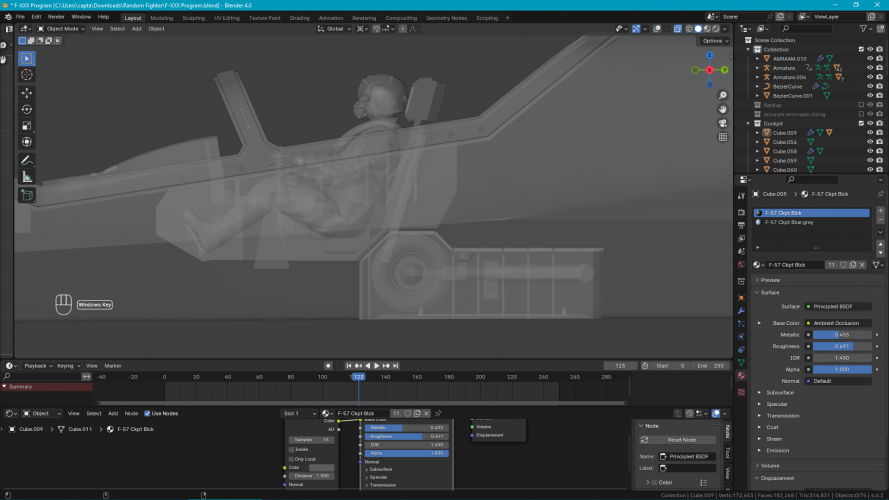Open the viewport Options button
This screenshot has height=500, width=889.
[x=713, y=41]
